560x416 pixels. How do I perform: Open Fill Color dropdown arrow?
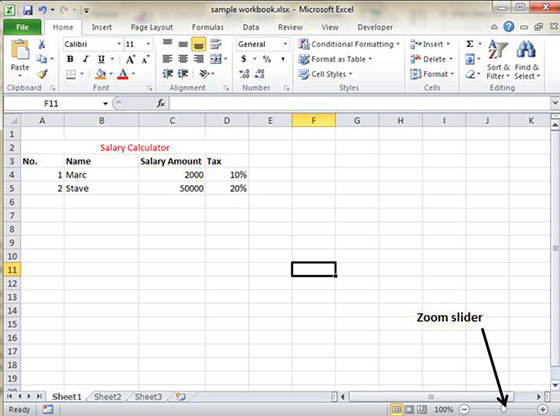[x=111, y=74]
